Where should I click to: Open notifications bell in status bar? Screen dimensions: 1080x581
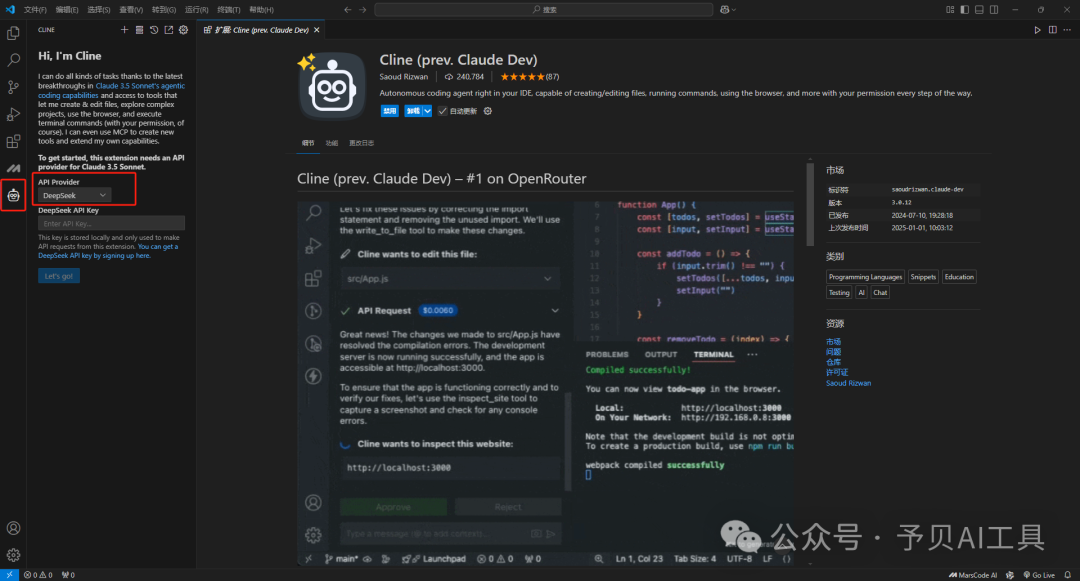pyautogui.click(x=1068, y=575)
